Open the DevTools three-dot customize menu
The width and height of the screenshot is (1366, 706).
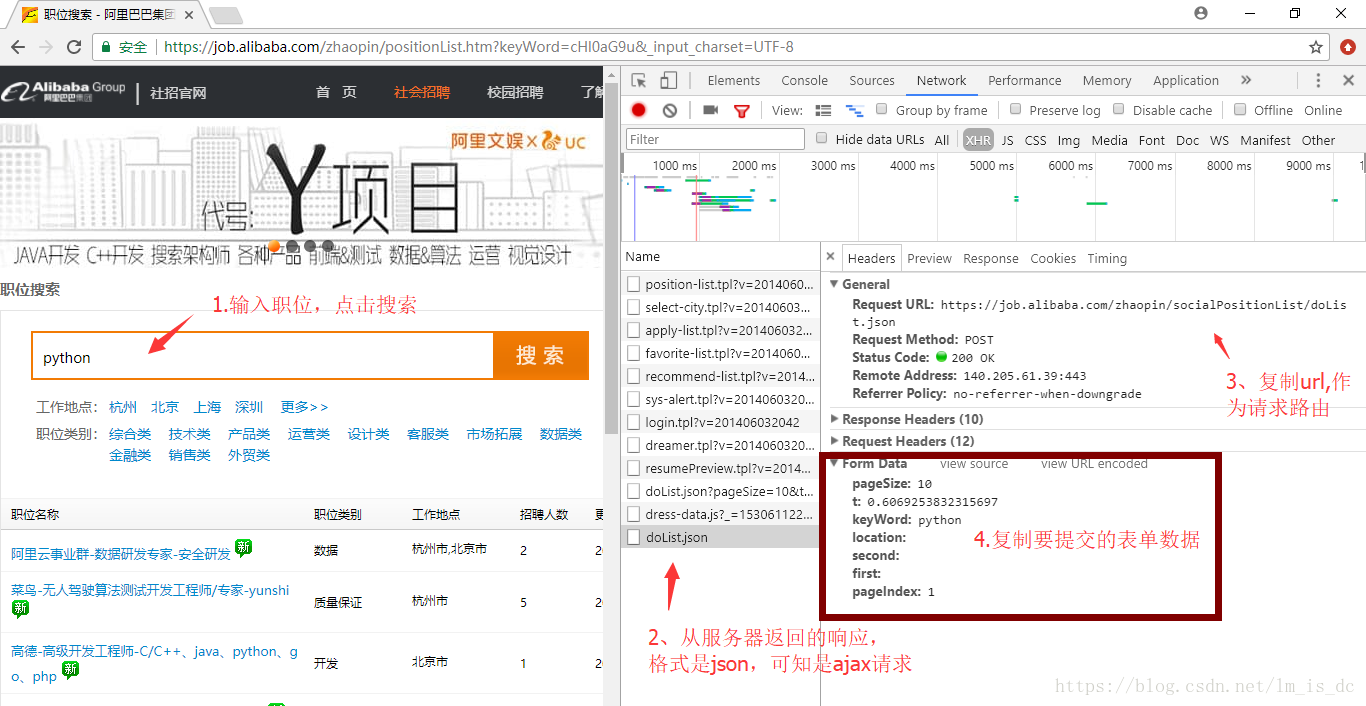1319,81
